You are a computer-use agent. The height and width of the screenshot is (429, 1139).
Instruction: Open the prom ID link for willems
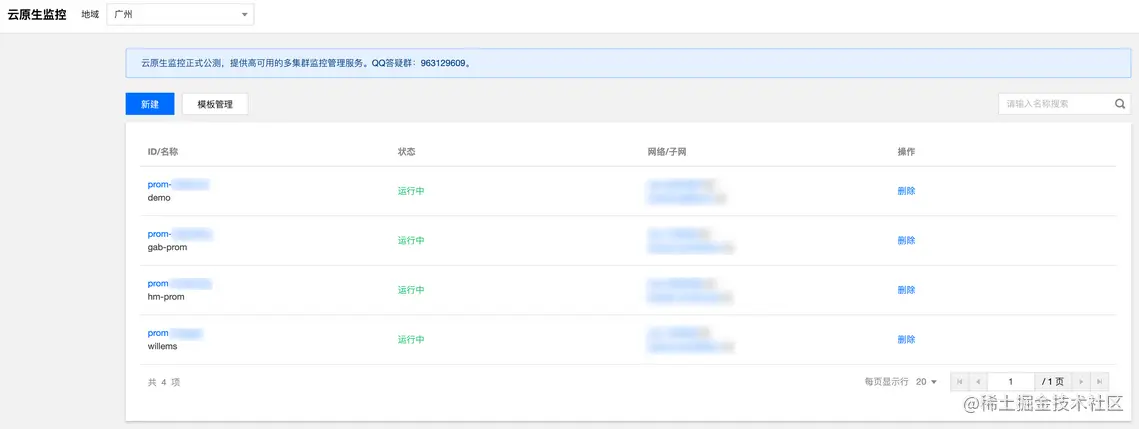[174, 333]
